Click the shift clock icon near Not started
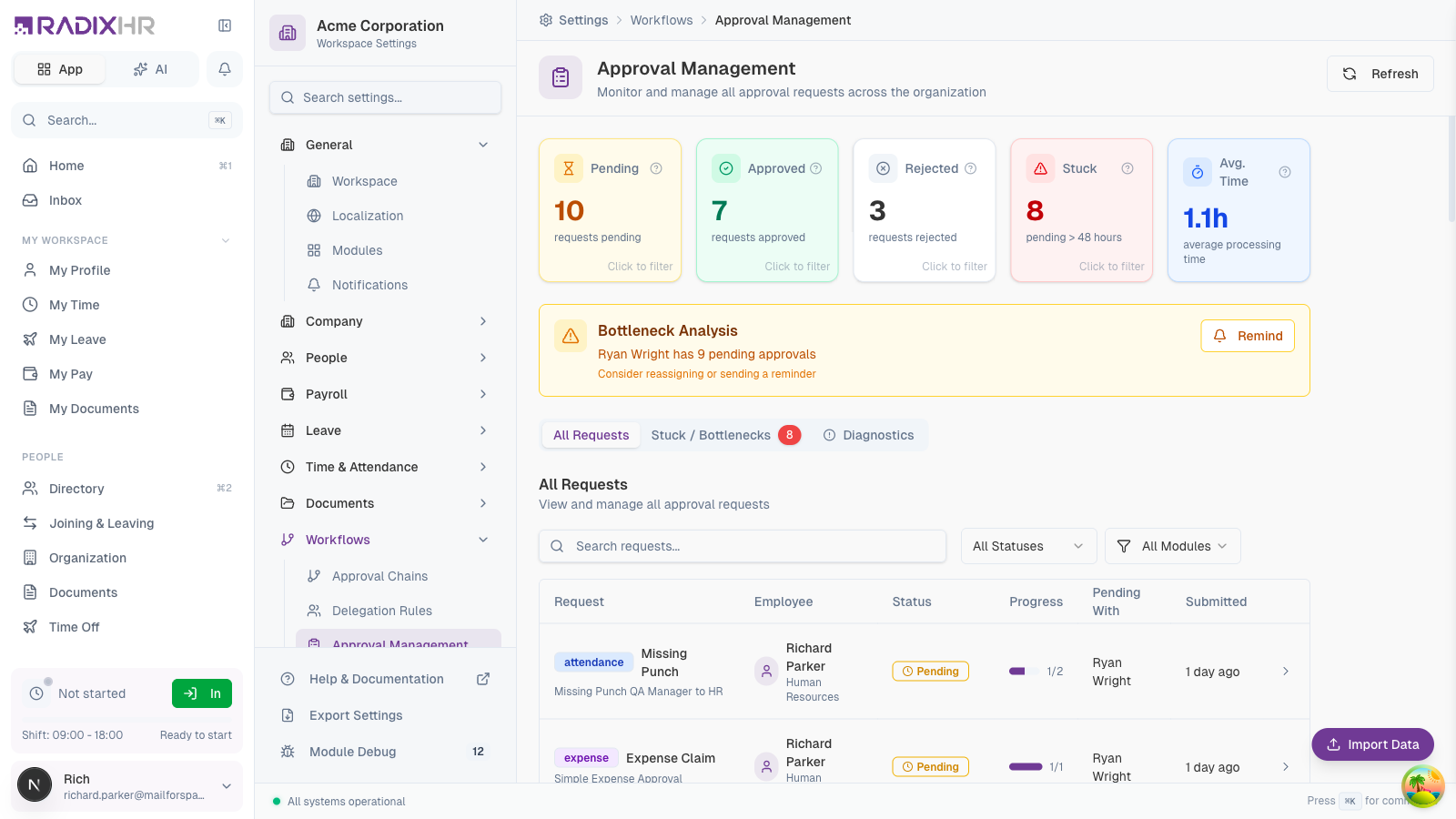 pos(36,693)
